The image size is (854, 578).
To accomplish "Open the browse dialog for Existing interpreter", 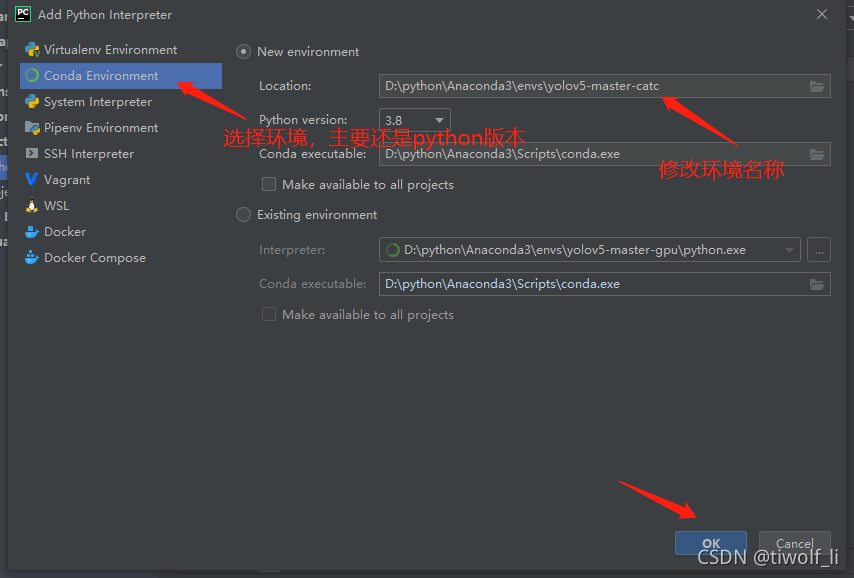I will pos(819,249).
